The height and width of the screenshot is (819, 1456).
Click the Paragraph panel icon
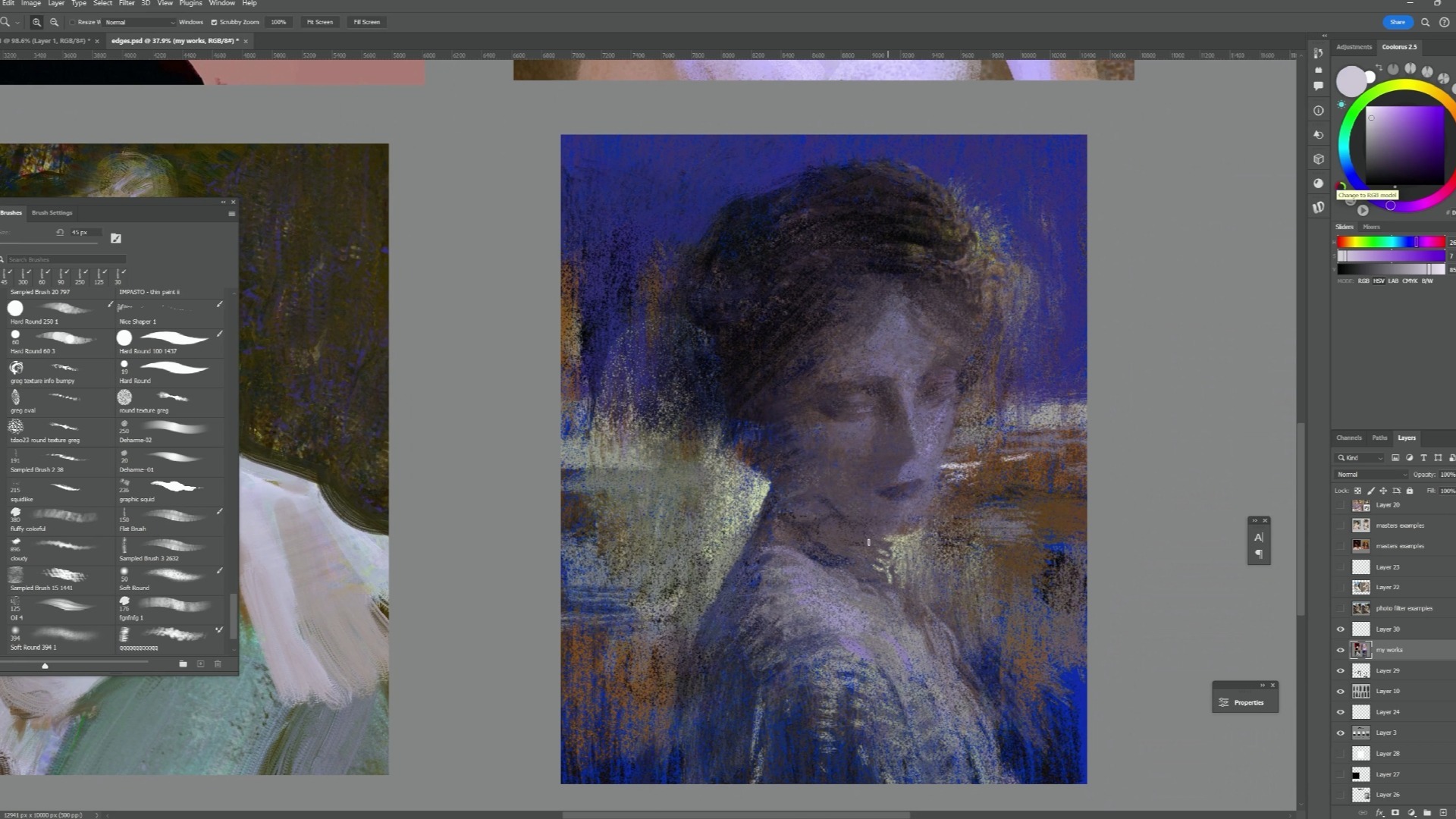[x=1259, y=554]
